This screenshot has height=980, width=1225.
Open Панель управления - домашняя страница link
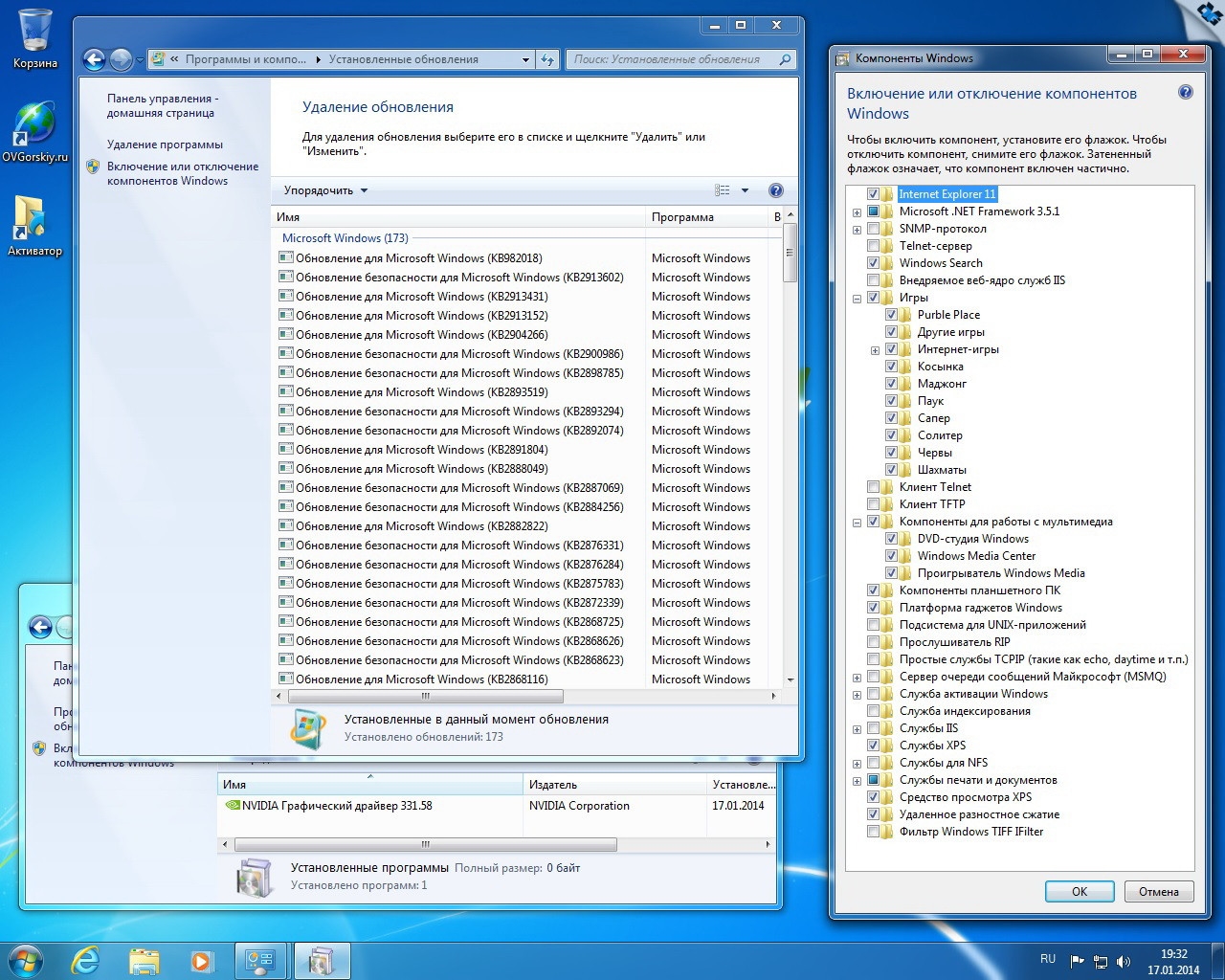(x=162, y=105)
